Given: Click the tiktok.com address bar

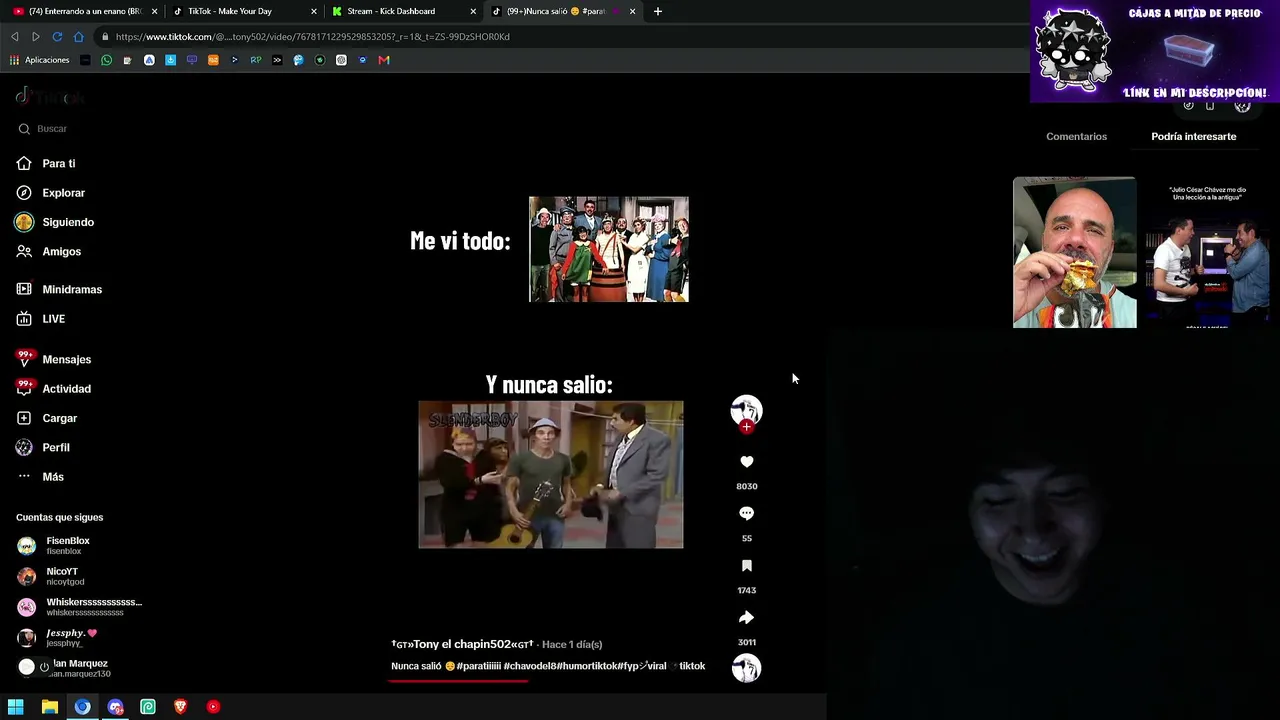Looking at the screenshot, I should (560, 37).
